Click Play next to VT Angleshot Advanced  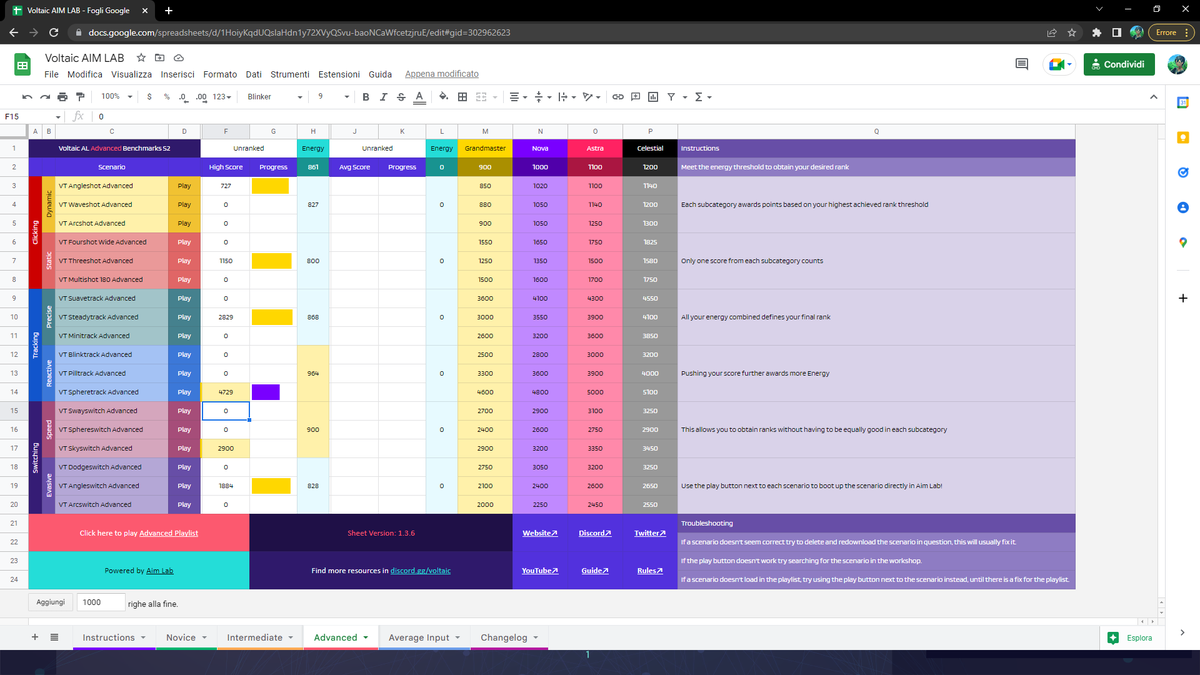pos(184,186)
